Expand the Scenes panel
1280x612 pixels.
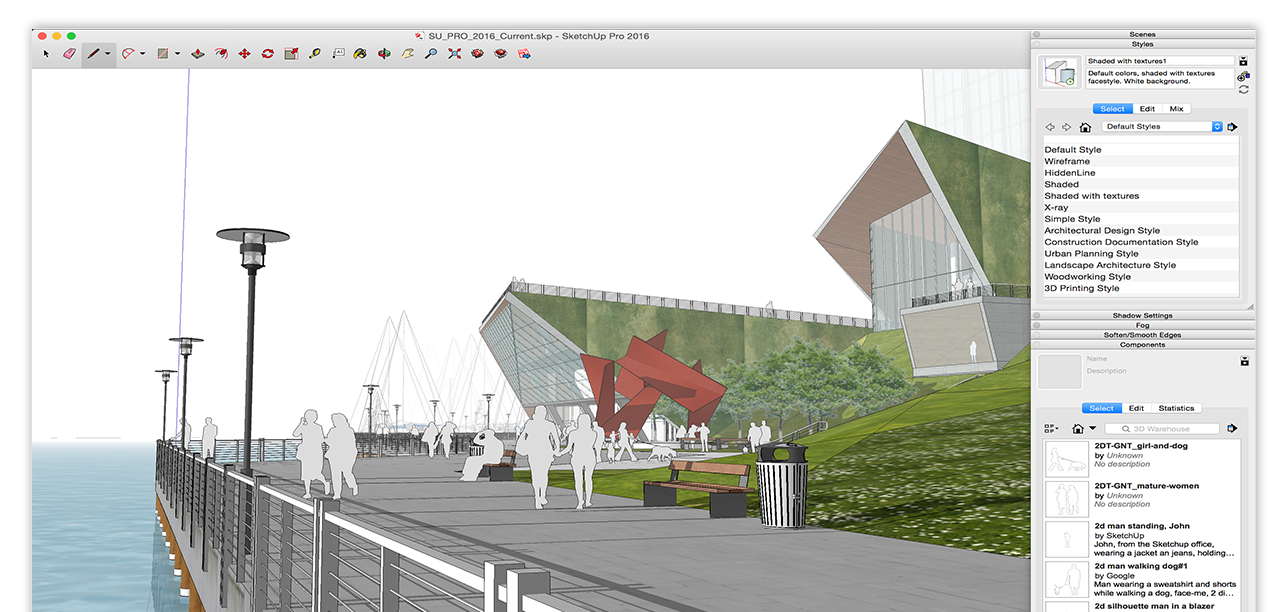(x=1142, y=34)
